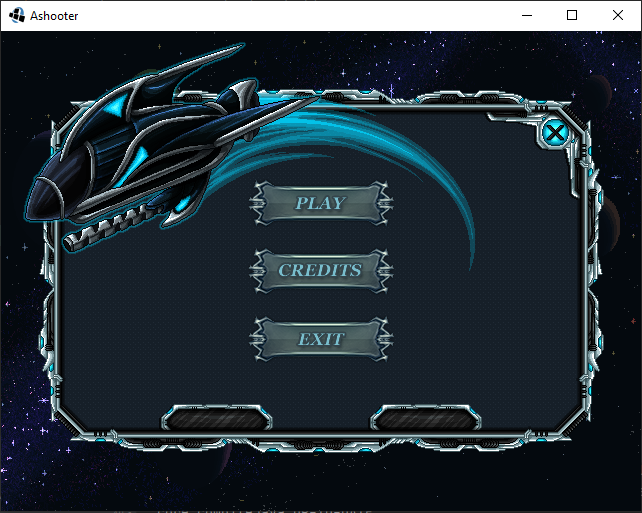Start the game with the PLAY button
642x513 pixels.
coord(321,203)
